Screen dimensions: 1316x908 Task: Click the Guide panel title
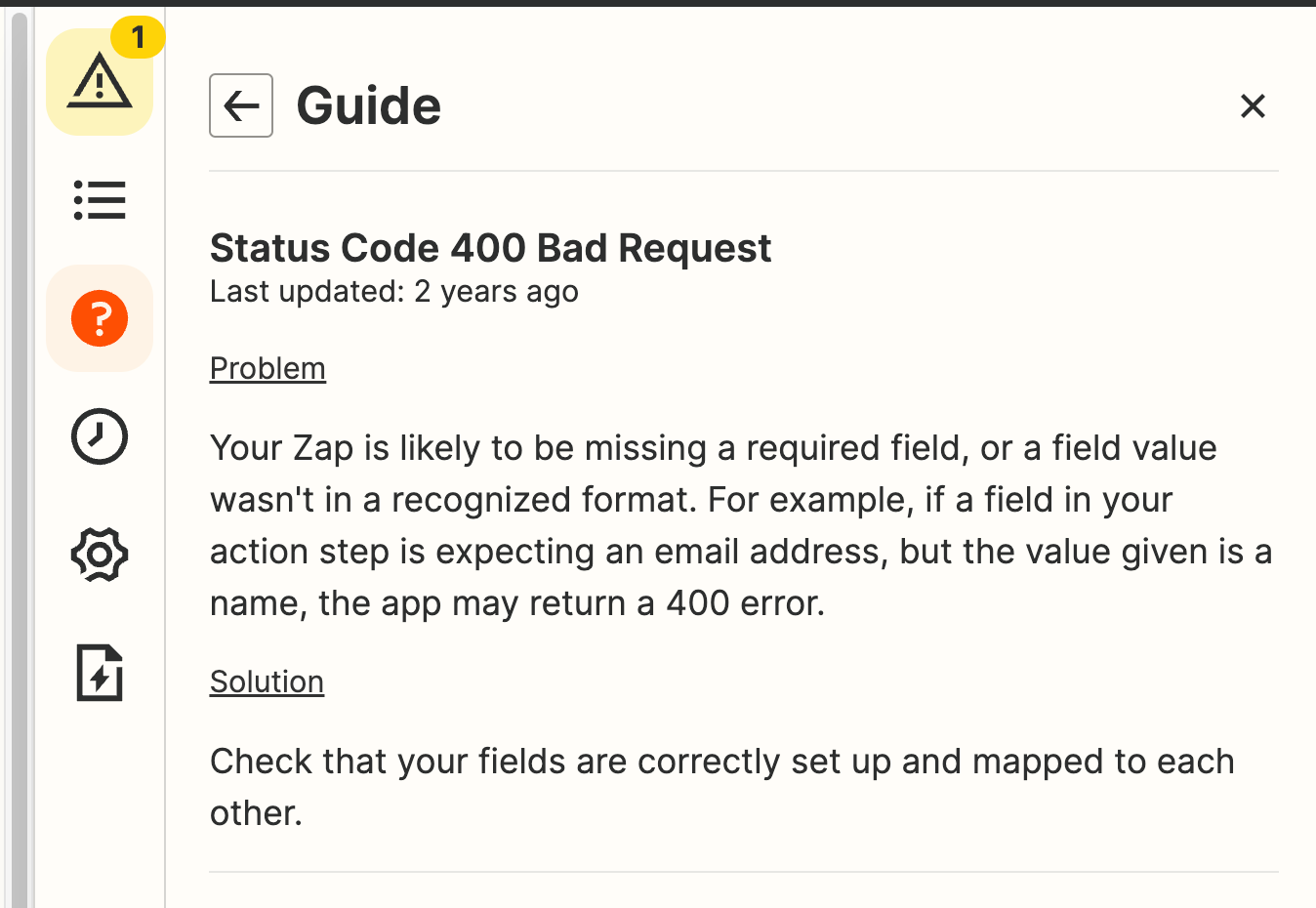coord(369,105)
